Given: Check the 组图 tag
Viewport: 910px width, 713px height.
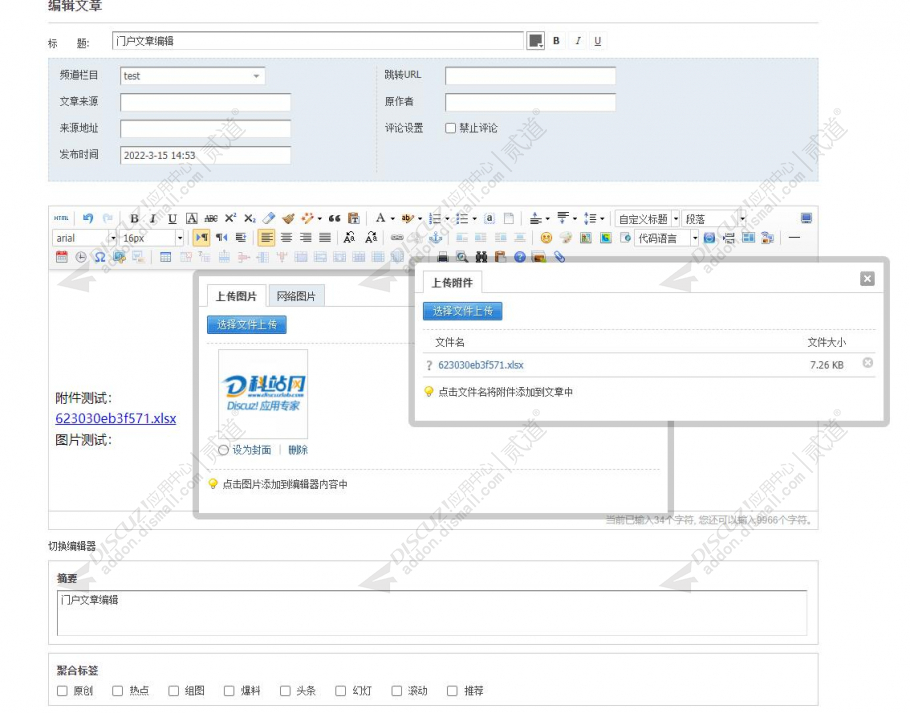Looking at the screenshot, I should coord(174,690).
